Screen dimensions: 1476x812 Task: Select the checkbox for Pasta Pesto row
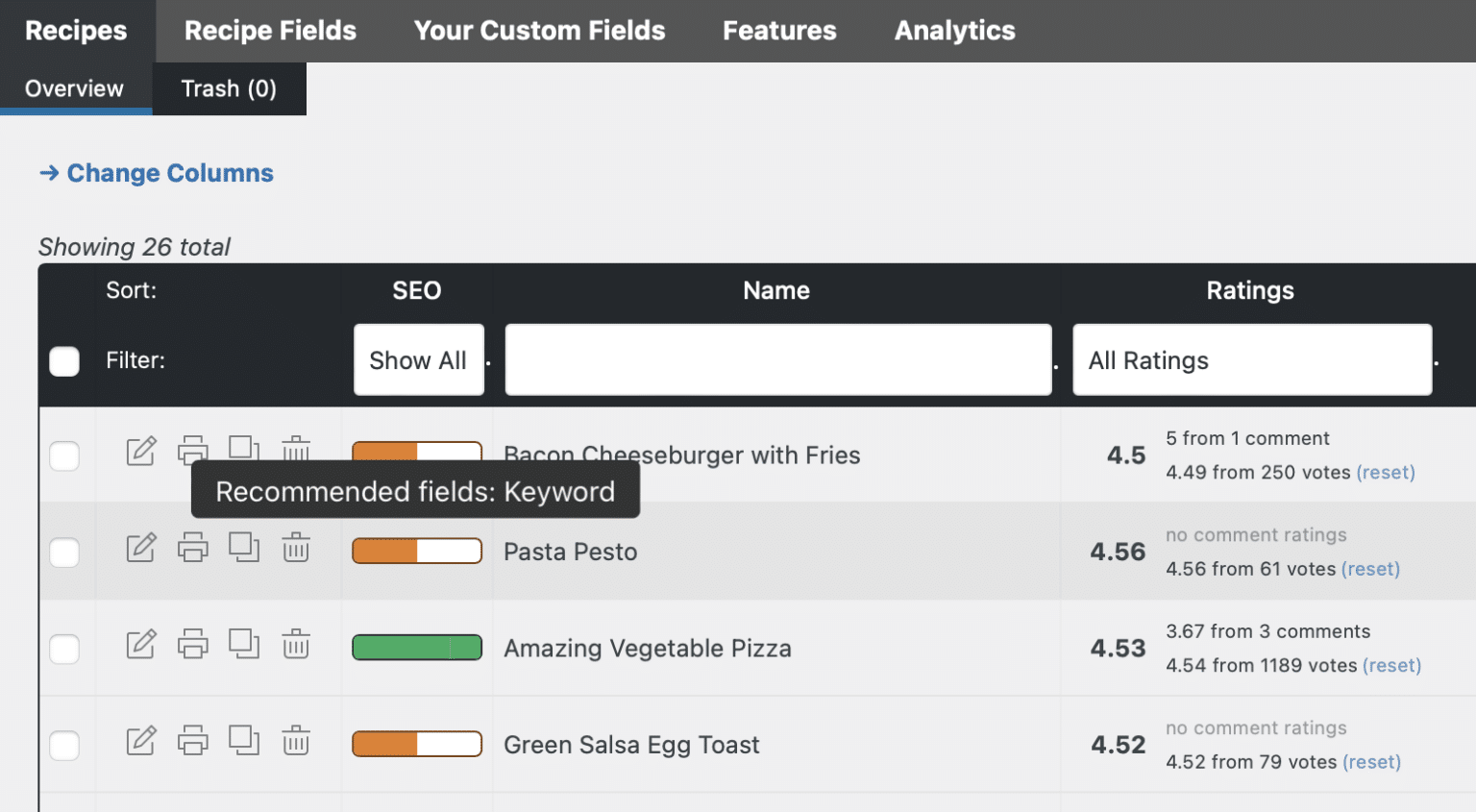[63, 552]
